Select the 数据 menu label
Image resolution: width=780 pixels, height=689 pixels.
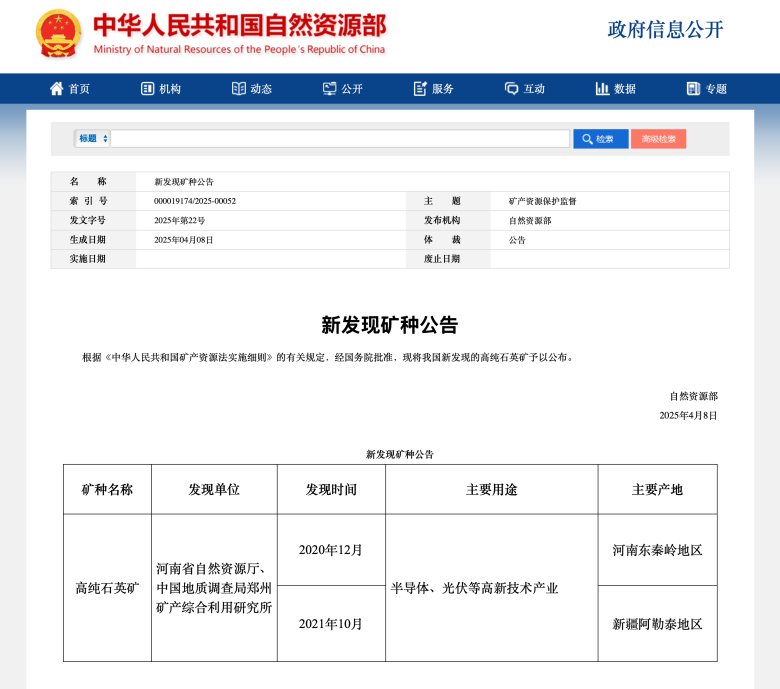625,88
